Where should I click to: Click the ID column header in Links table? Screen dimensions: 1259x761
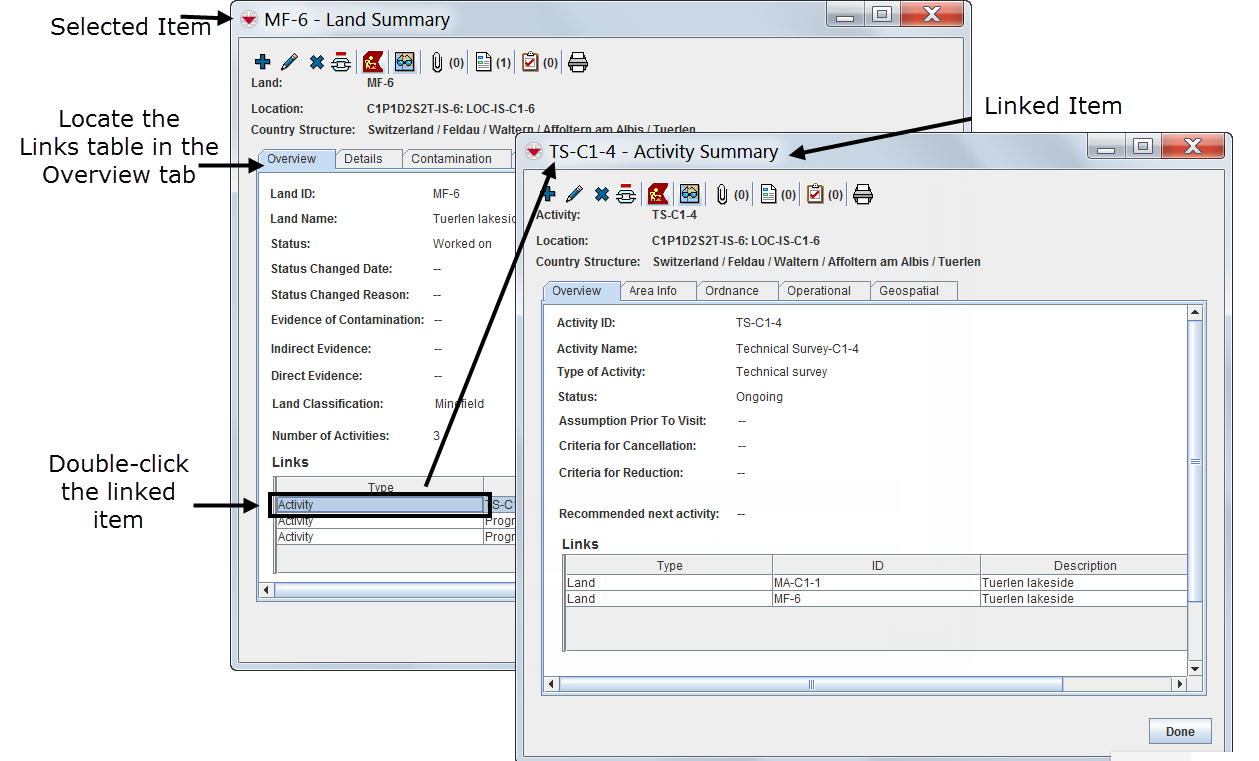coord(876,566)
